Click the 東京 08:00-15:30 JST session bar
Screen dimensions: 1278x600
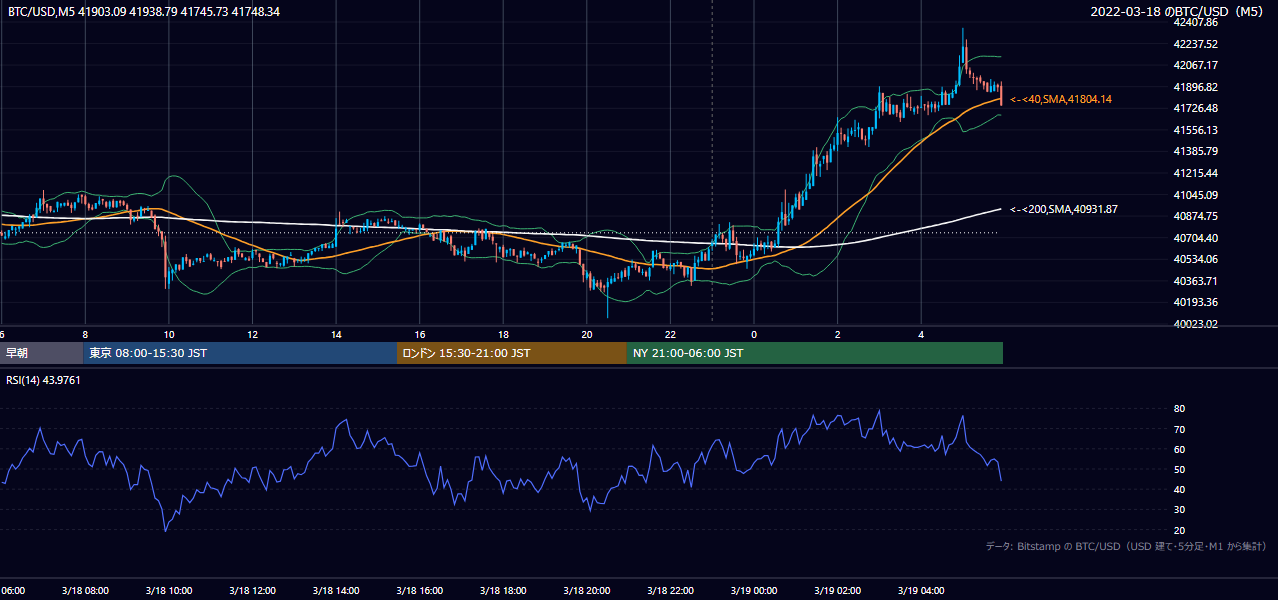click(240, 353)
